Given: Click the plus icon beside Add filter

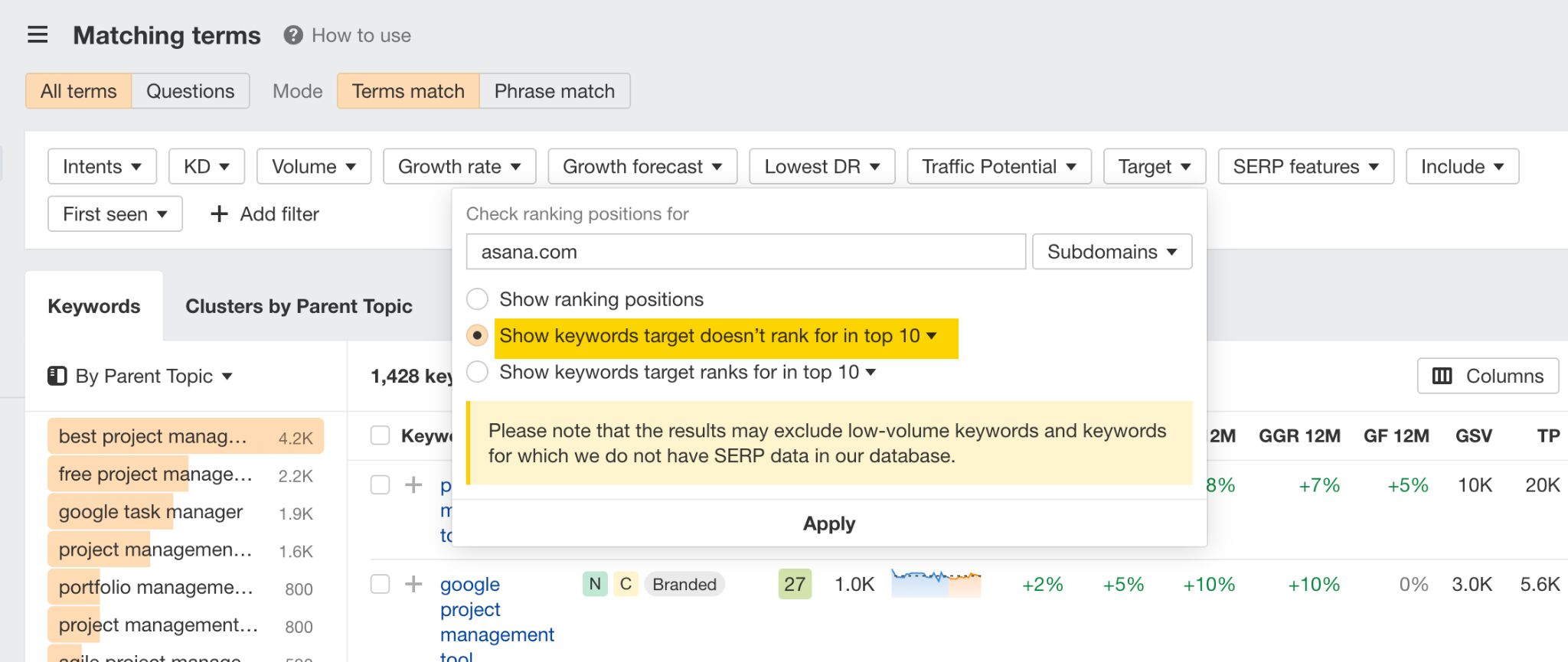Looking at the screenshot, I should (x=219, y=214).
